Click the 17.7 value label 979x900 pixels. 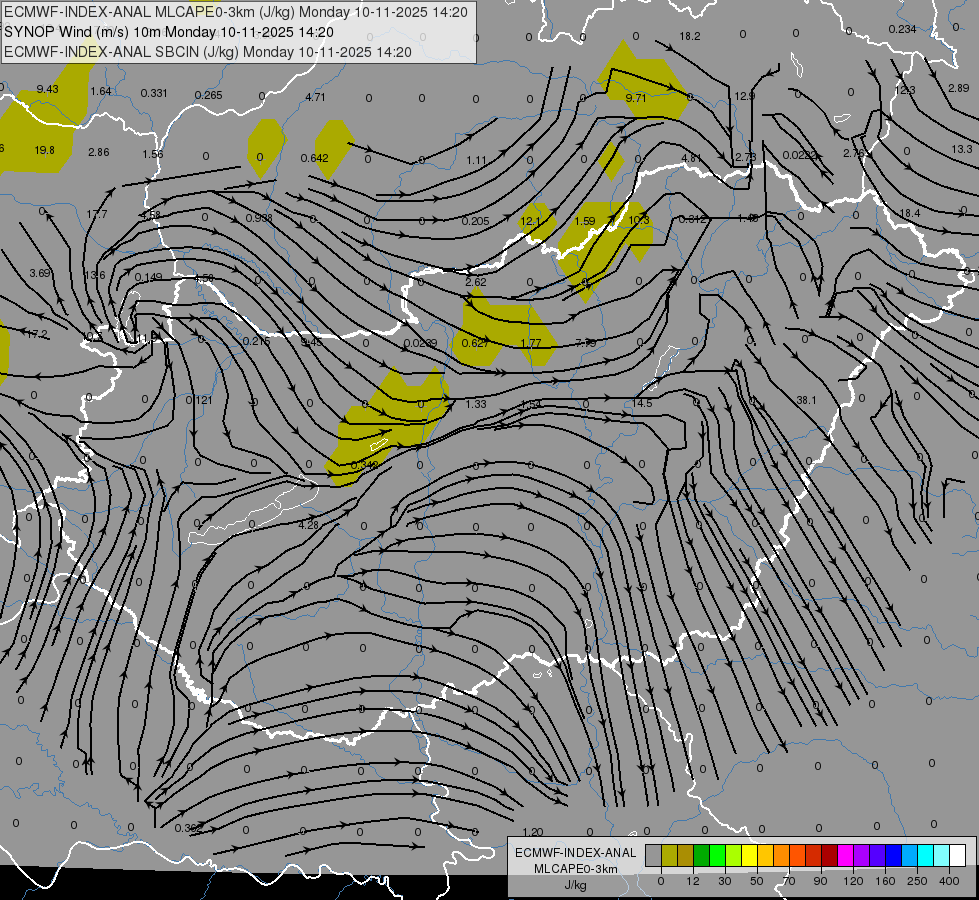(x=97, y=214)
